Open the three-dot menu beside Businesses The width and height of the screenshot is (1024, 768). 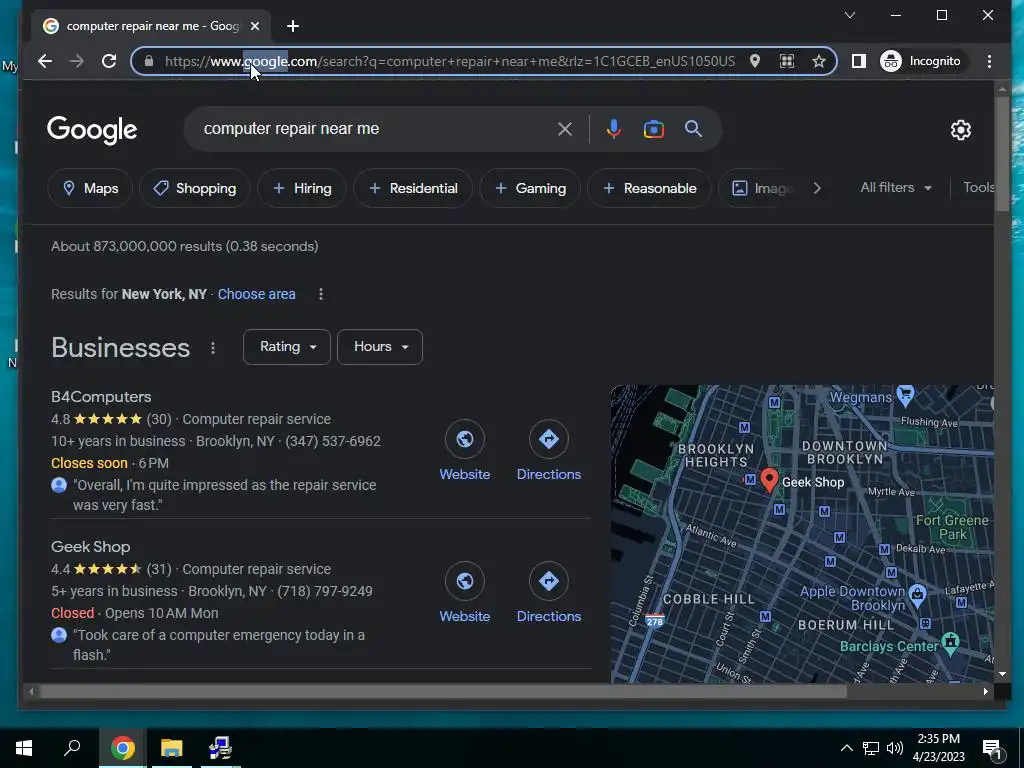(213, 348)
